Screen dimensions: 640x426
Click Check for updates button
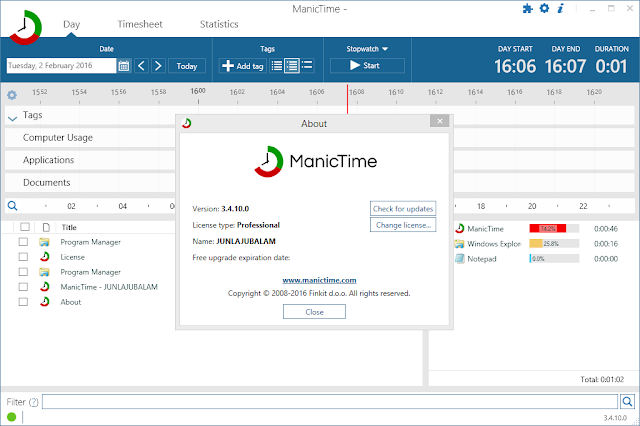pos(403,209)
